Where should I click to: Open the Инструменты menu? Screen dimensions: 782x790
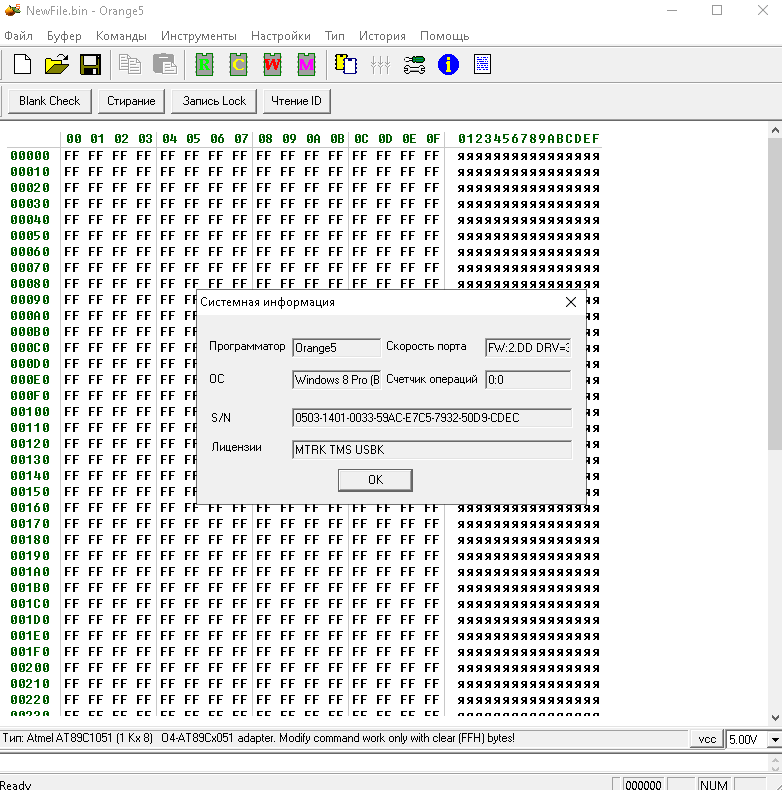point(199,36)
